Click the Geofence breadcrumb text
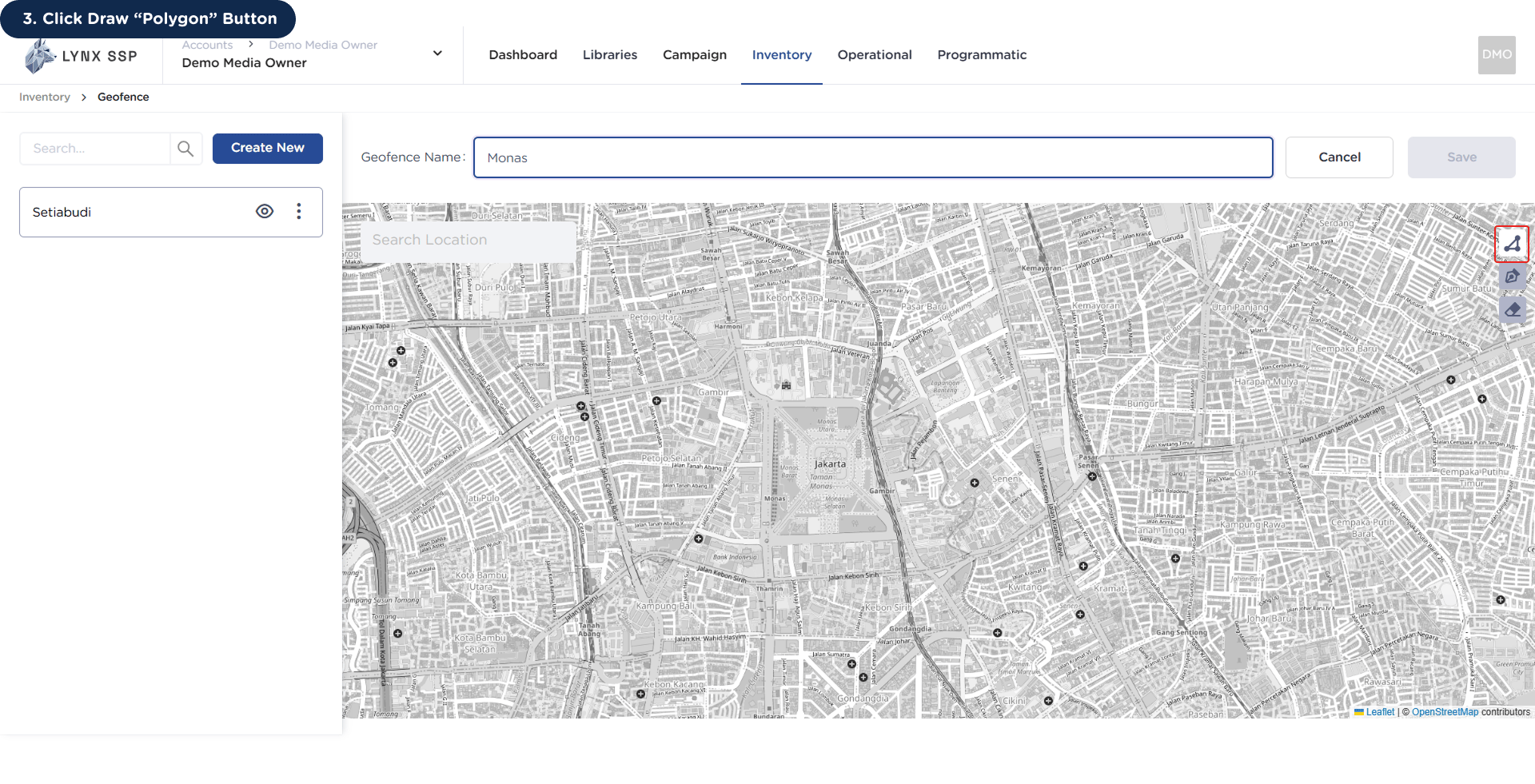 point(123,97)
